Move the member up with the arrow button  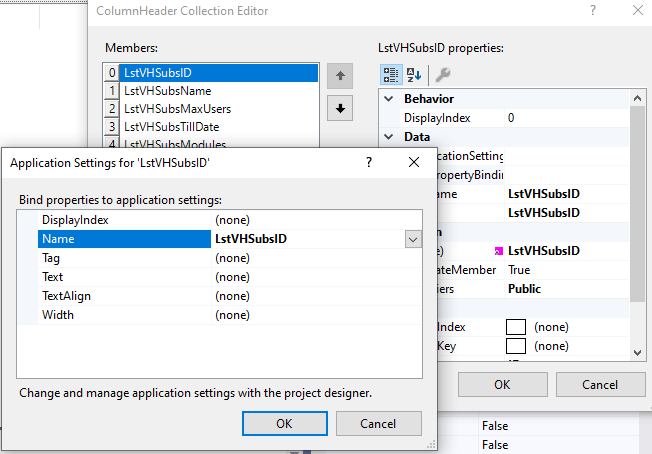pos(341,75)
